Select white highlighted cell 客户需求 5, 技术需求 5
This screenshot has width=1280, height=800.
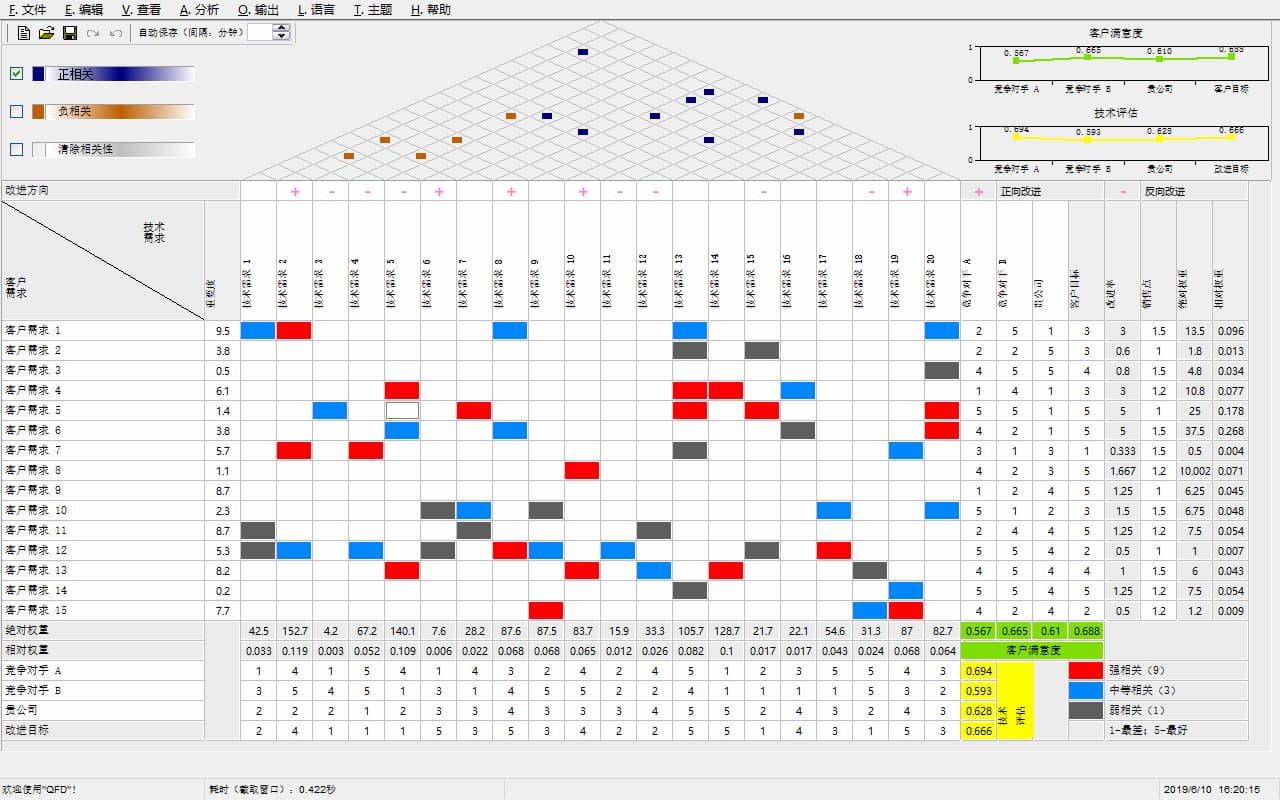coord(402,410)
